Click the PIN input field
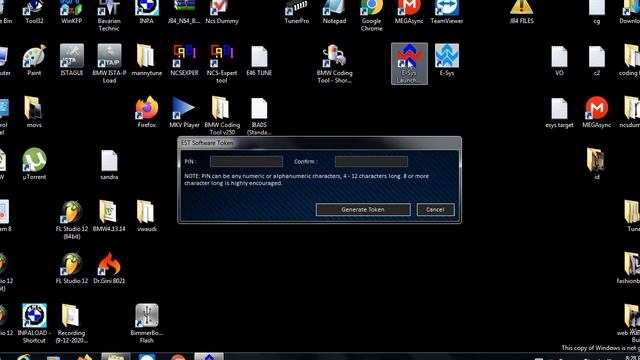This screenshot has height=360, width=640. point(246,162)
